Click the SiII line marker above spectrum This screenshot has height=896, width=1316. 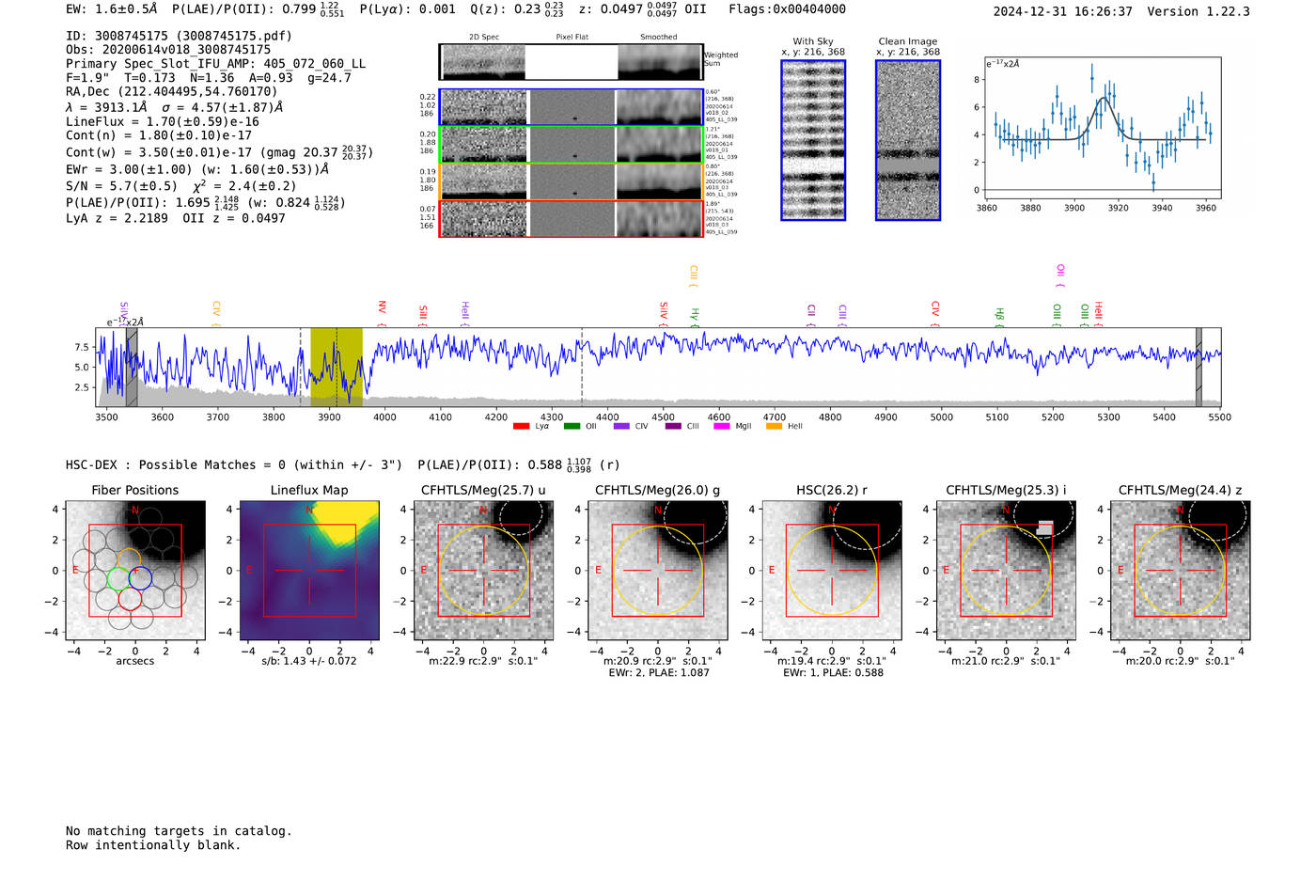[x=423, y=316]
